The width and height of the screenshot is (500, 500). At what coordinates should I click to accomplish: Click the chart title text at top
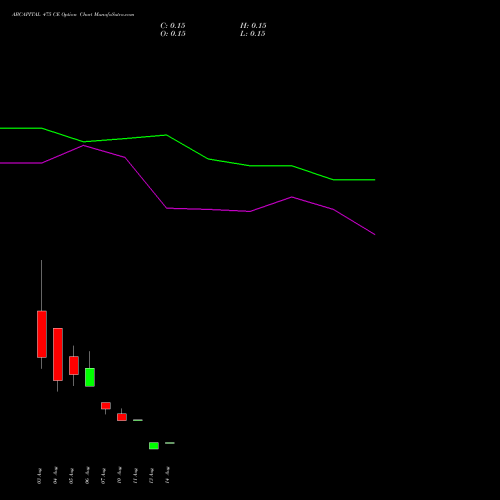click(73, 15)
